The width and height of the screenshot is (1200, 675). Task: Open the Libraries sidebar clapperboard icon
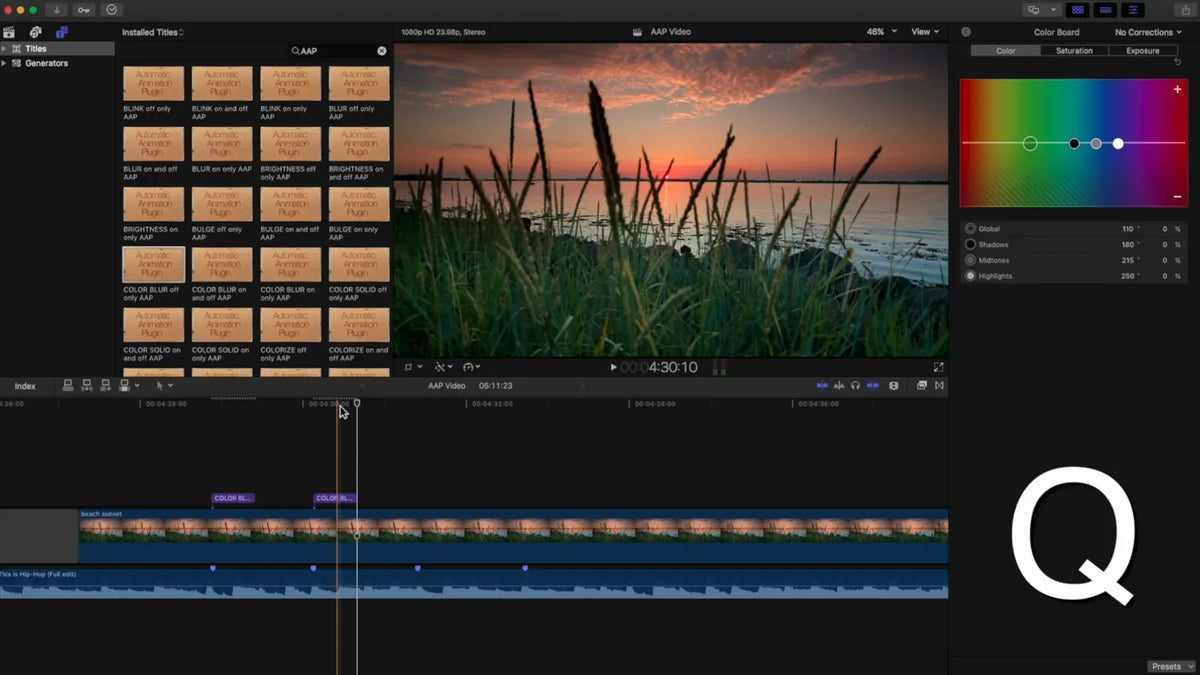10,32
